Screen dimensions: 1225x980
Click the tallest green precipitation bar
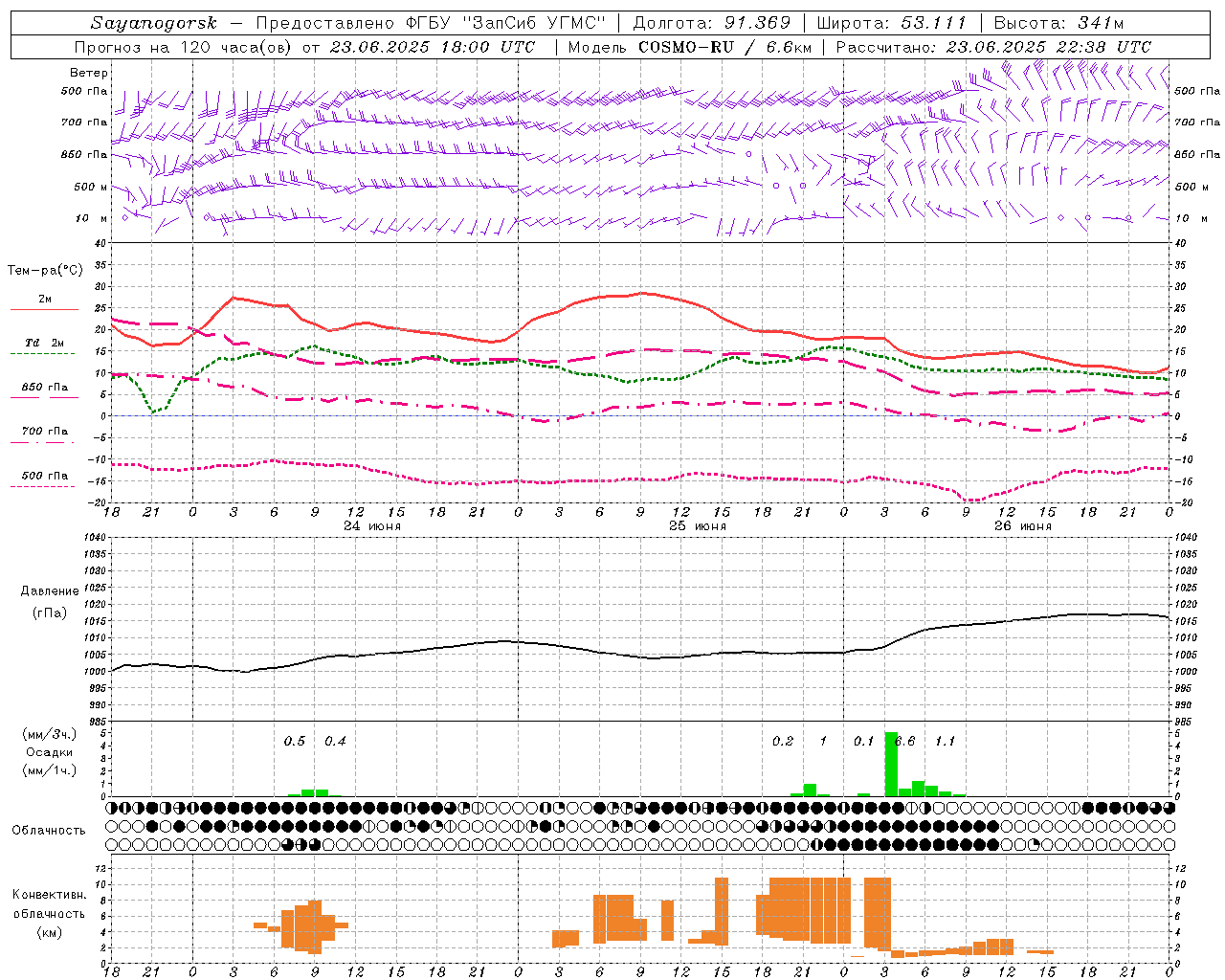pos(891,764)
